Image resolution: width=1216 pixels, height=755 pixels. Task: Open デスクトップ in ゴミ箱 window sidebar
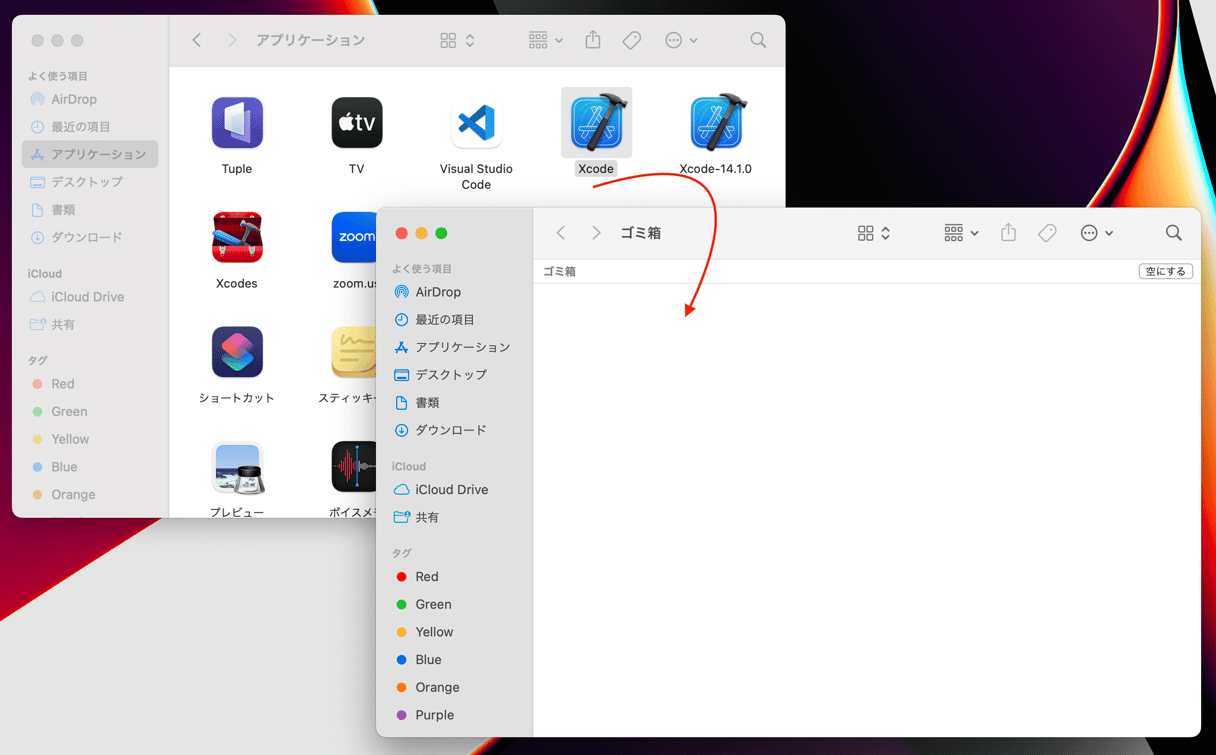pos(456,375)
